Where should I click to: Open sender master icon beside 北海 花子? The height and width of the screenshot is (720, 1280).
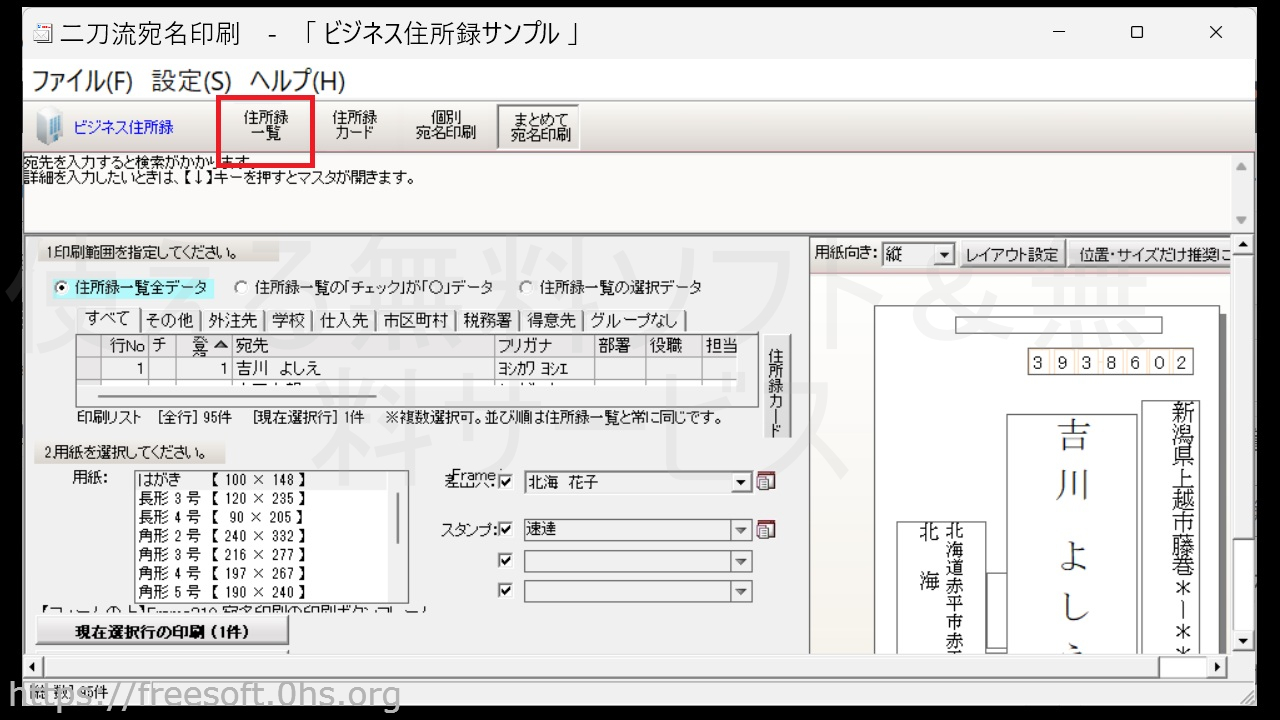click(x=766, y=482)
